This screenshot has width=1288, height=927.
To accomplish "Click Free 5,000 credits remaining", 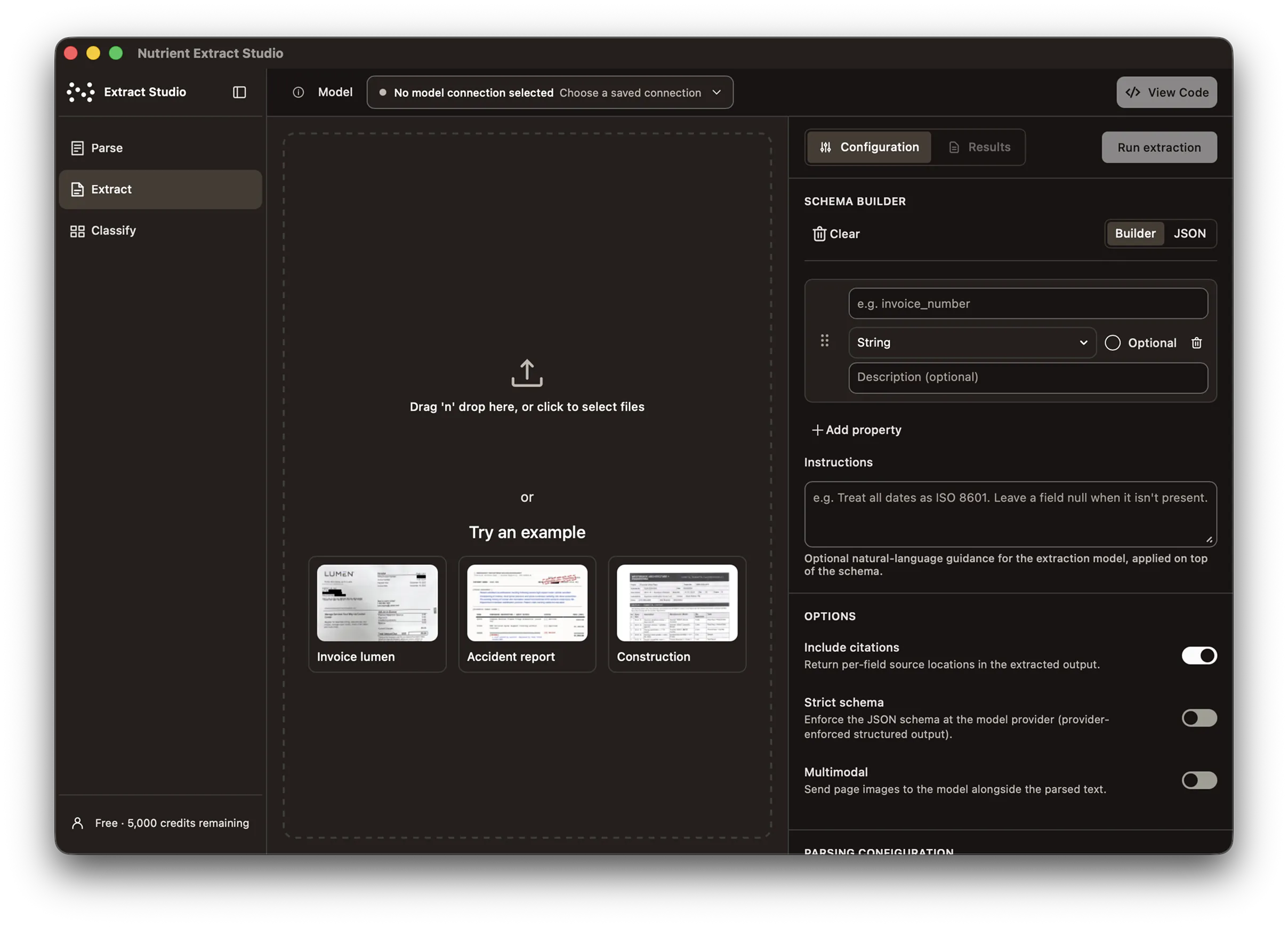I will click(x=172, y=822).
